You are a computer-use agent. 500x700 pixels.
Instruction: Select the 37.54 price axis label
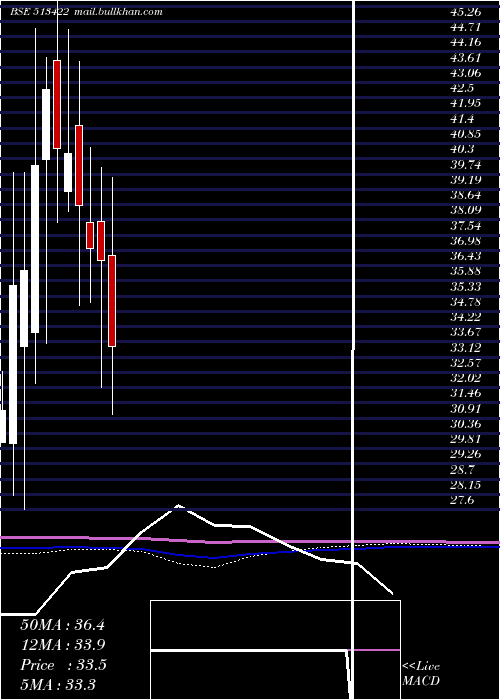tap(465, 225)
